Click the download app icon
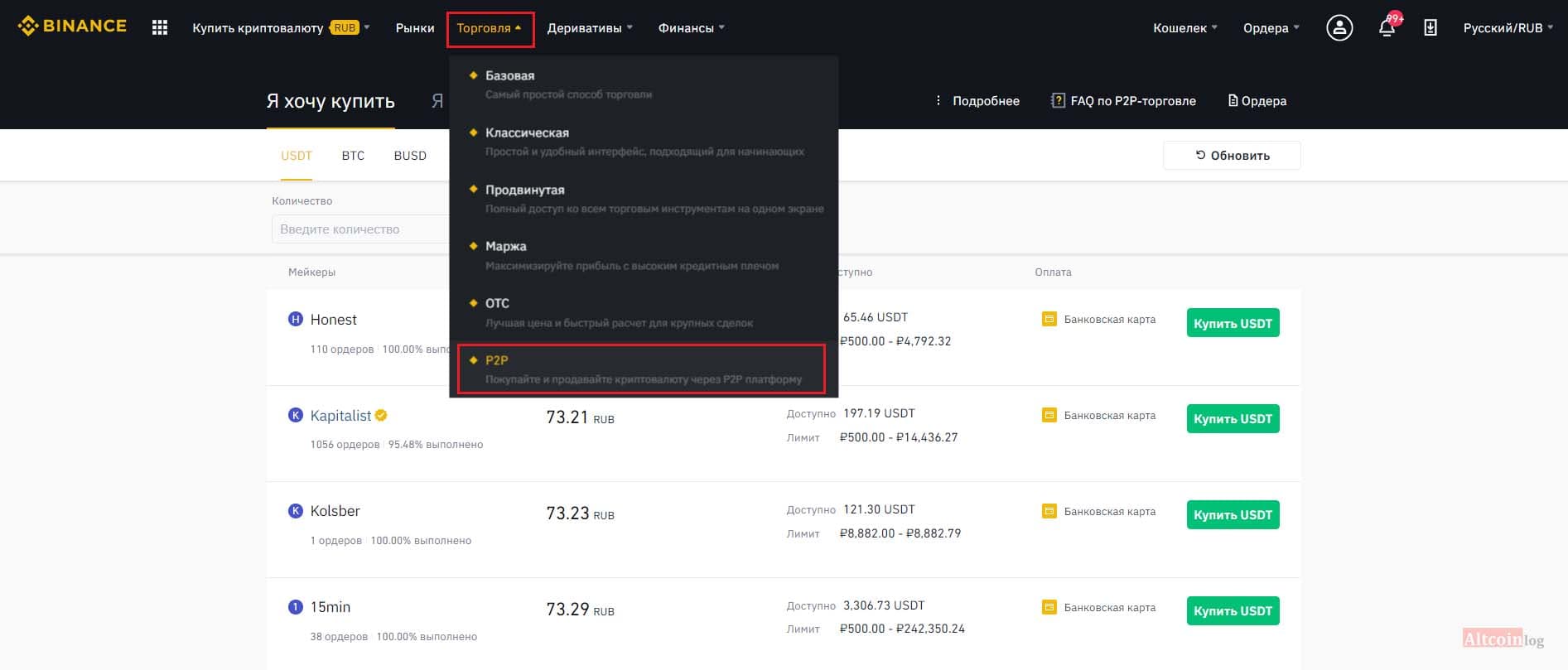Screen dimensions: 1568x670 [x=1430, y=28]
